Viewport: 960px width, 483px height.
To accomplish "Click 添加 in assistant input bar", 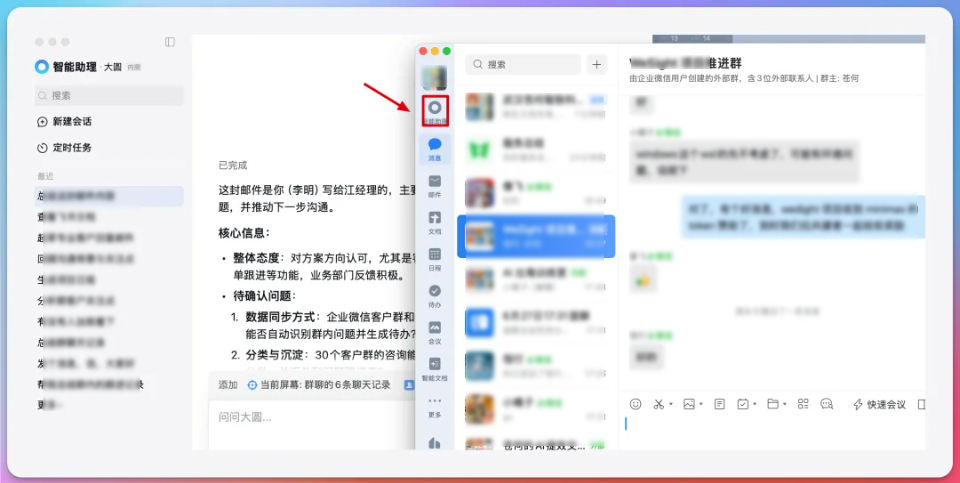I will coord(228,385).
